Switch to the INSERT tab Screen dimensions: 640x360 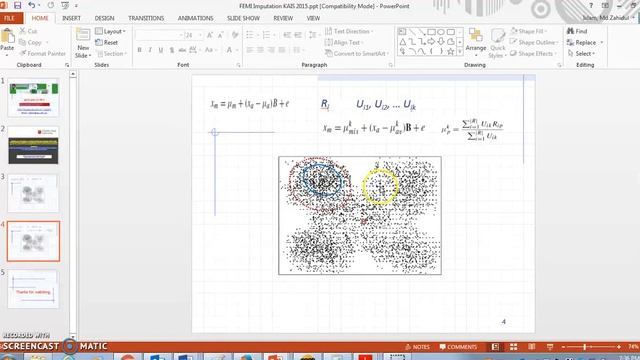pyautogui.click(x=71, y=18)
